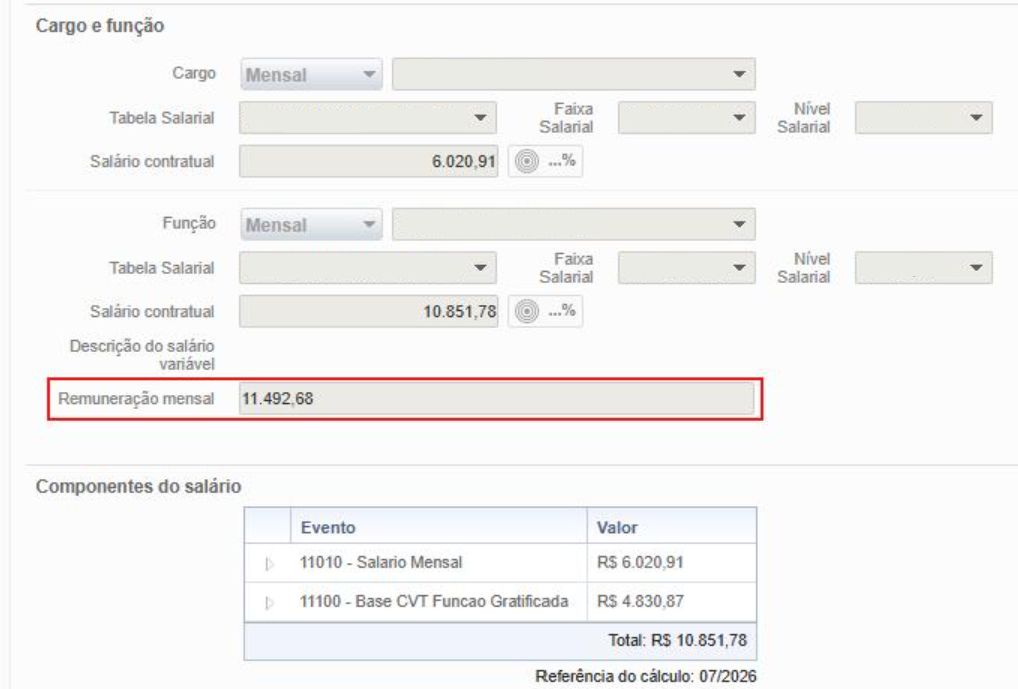Image resolution: width=1018 pixels, height=689 pixels.
Task: Open Cargo Nível Salarial dropdown
Action: click(923, 118)
